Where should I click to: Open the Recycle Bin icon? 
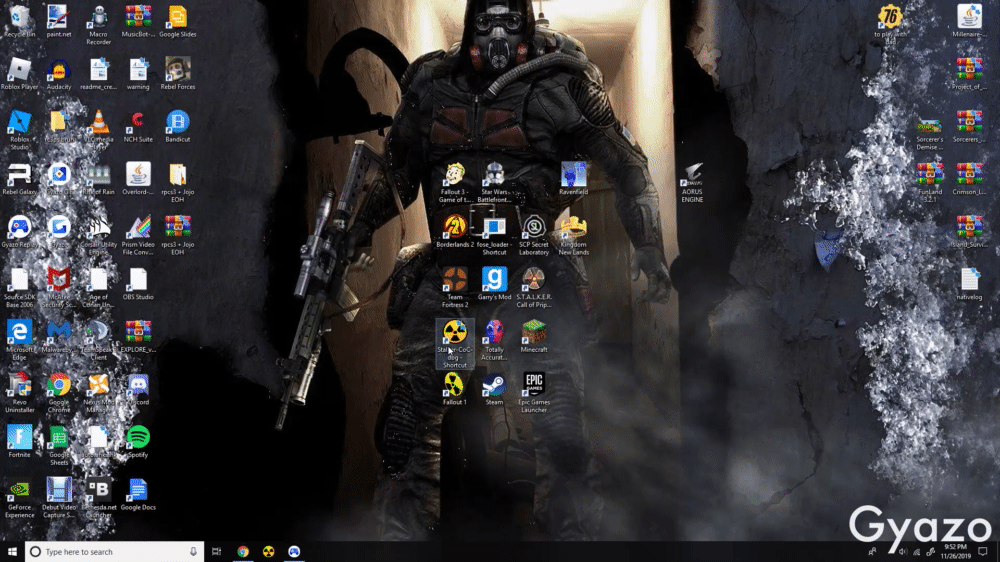tap(19, 21)
